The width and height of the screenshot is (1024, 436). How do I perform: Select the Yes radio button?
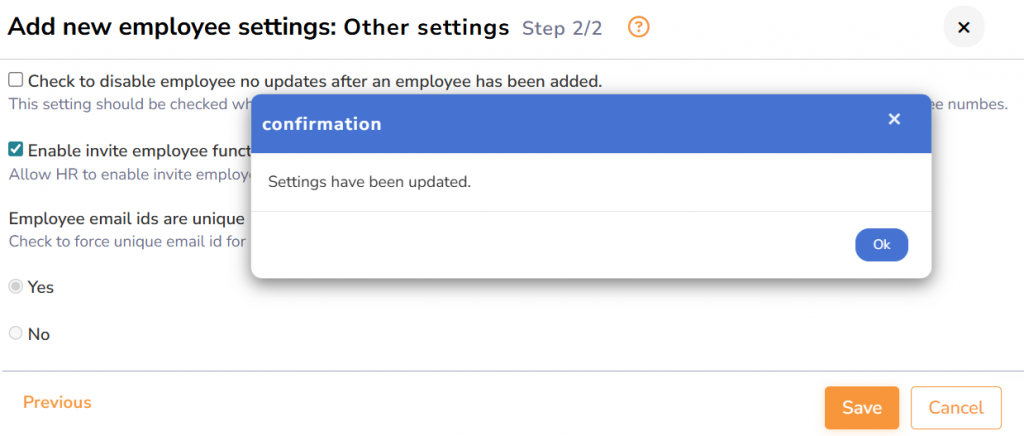(16, 287)
